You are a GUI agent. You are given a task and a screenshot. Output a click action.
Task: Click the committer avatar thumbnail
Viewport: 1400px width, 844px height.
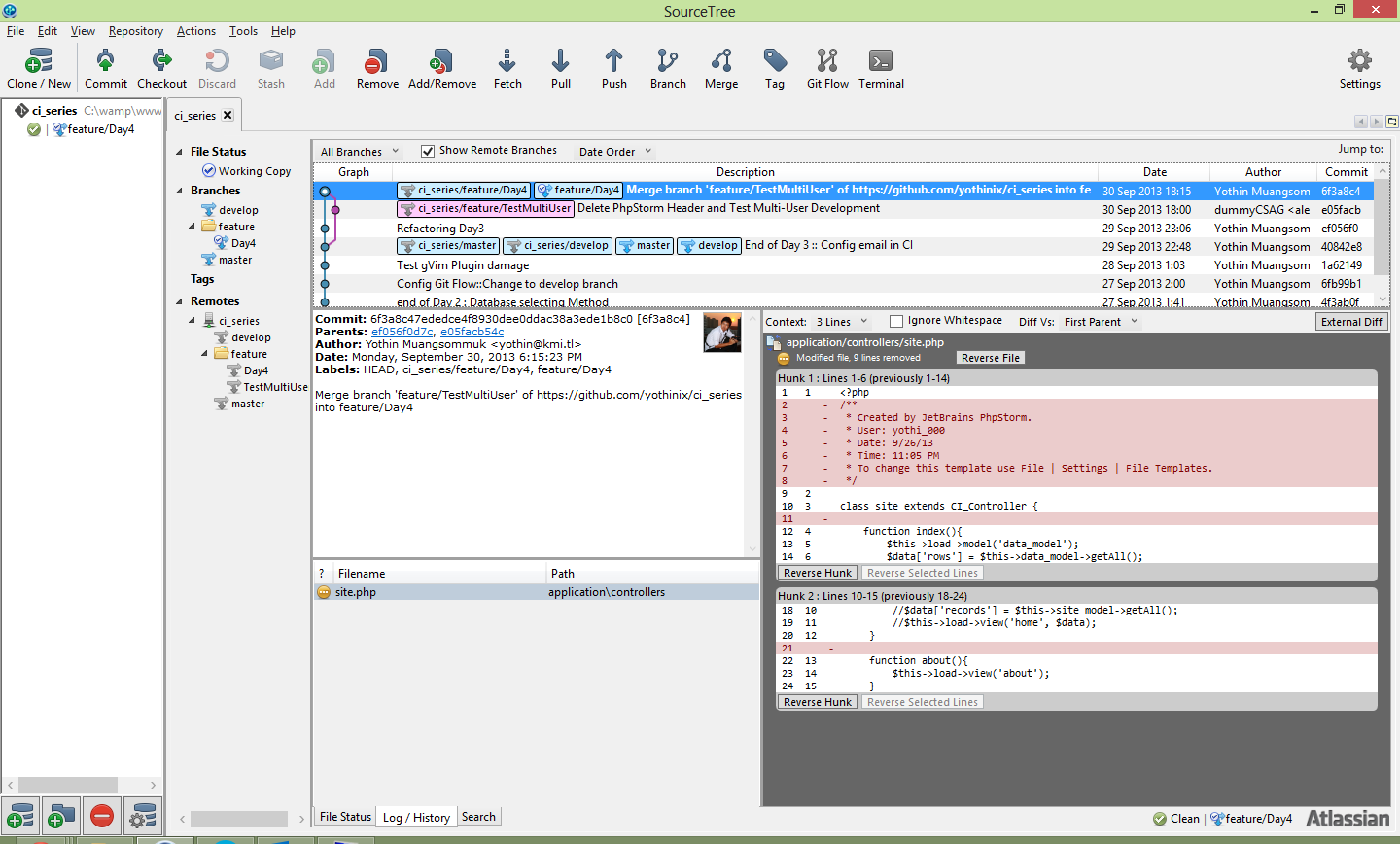(722, 333)
